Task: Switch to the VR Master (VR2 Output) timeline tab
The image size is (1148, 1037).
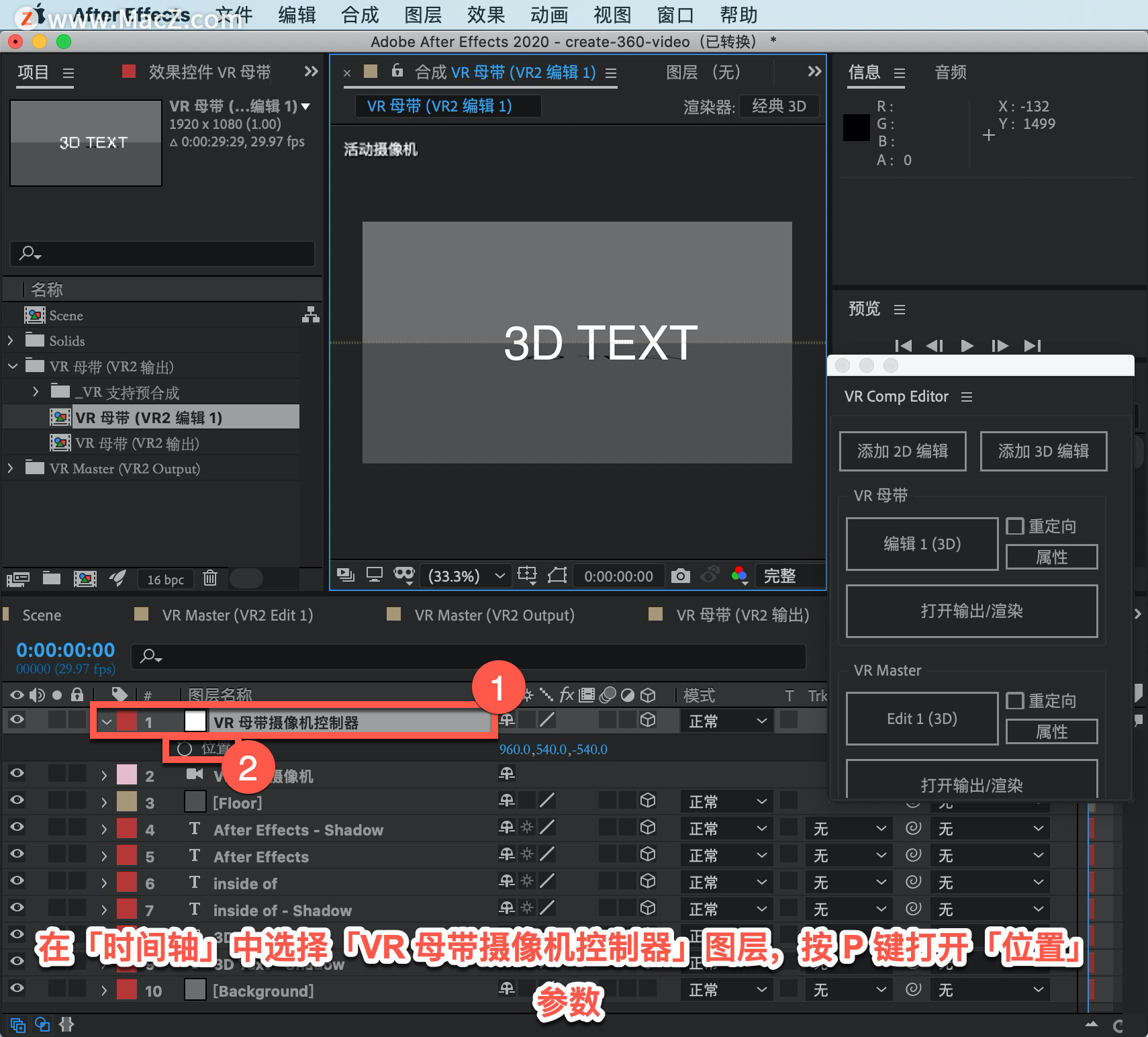Action: [494, 615]
